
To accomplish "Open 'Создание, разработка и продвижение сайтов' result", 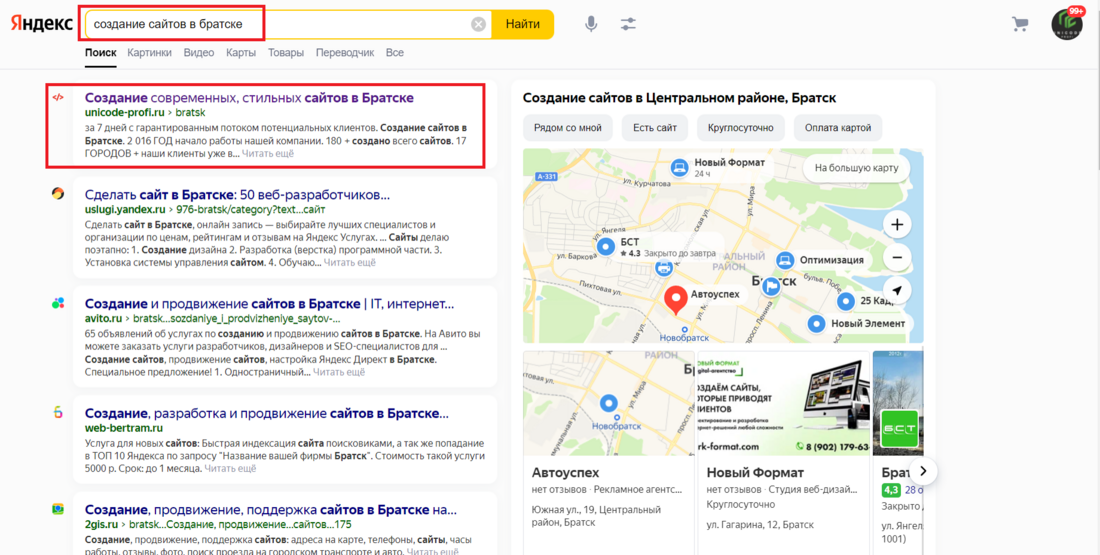I will click(267, 413).
